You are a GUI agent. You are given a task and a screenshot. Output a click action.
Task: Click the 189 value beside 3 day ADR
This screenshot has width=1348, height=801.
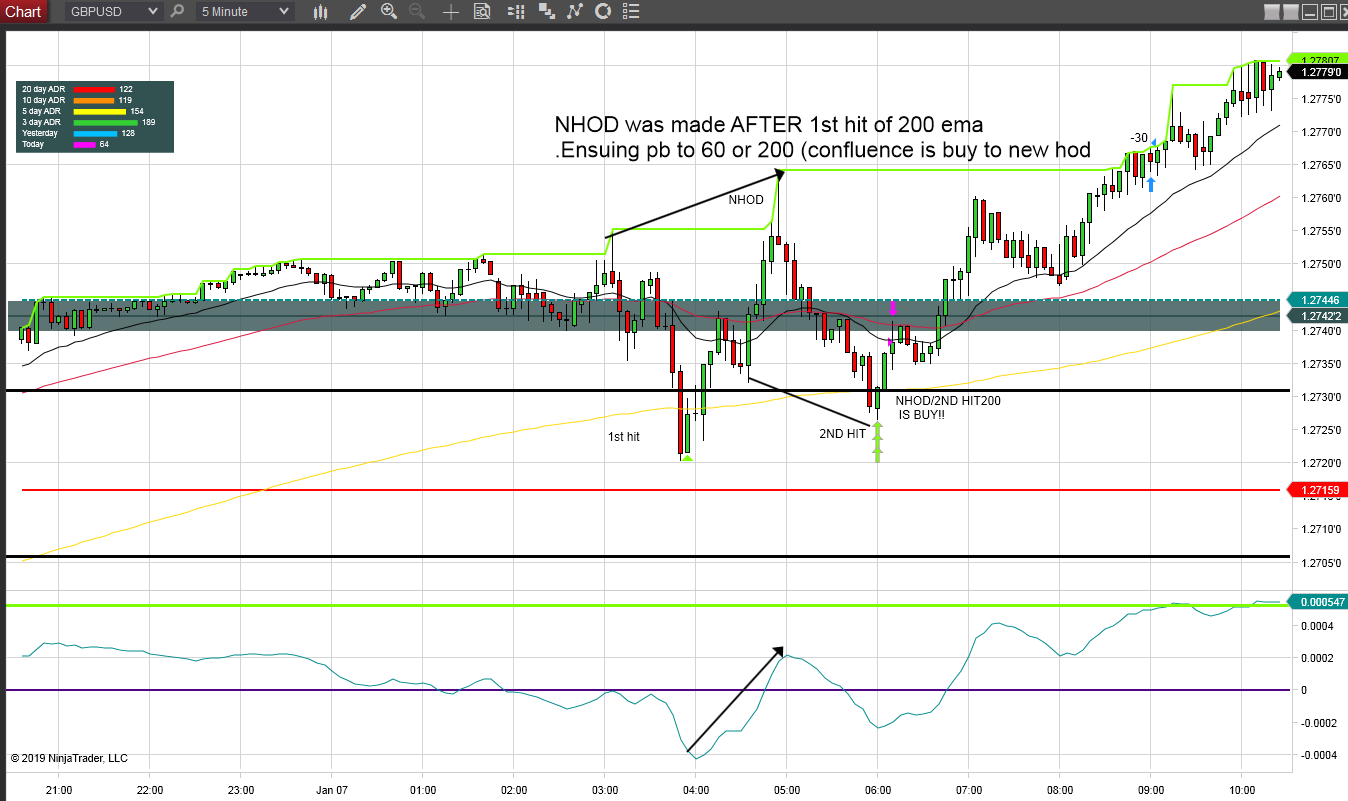[x=148, y=122]
